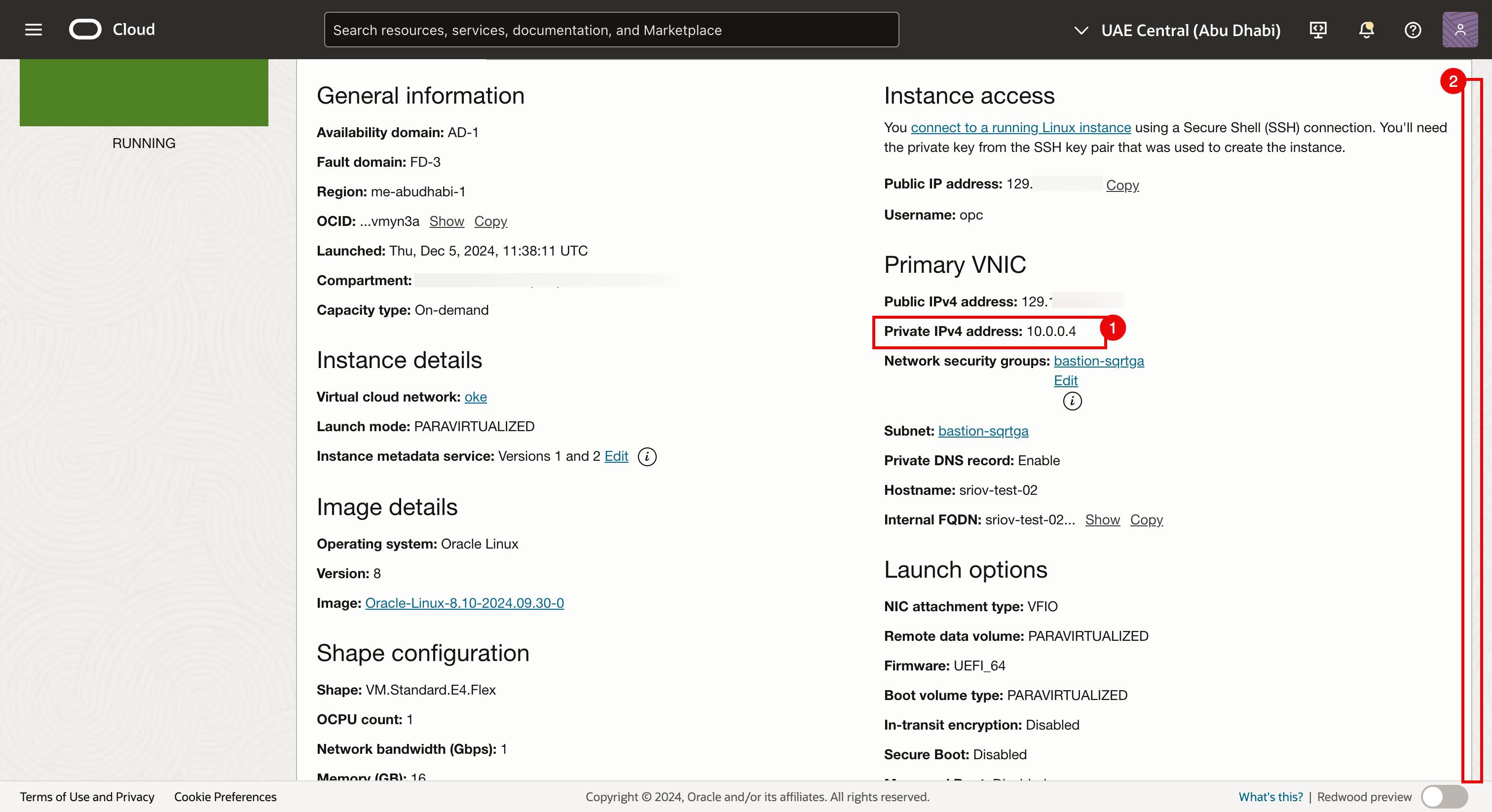This screenshot has width=1492, height=812.
Task: Open the hamburger navigation menu
Action: coord(34,30)
